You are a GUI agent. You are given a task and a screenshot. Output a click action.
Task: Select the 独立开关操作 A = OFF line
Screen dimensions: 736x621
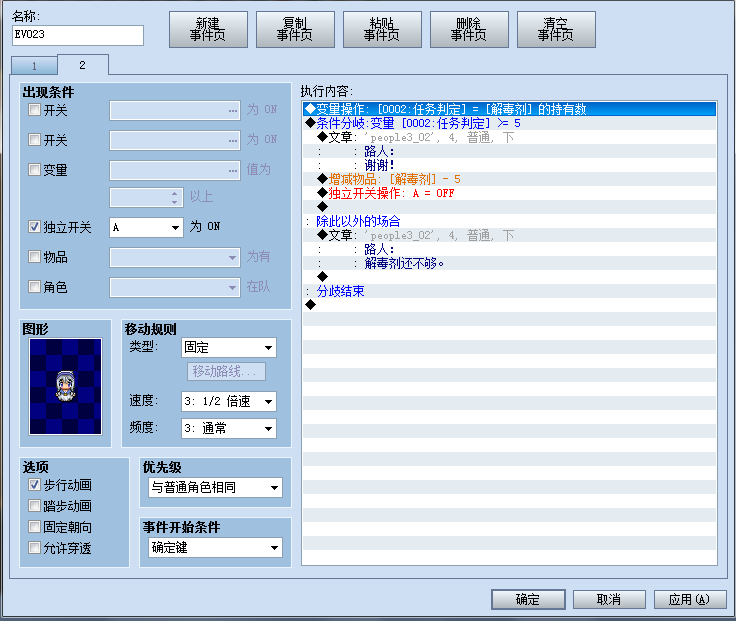(509, 193)
